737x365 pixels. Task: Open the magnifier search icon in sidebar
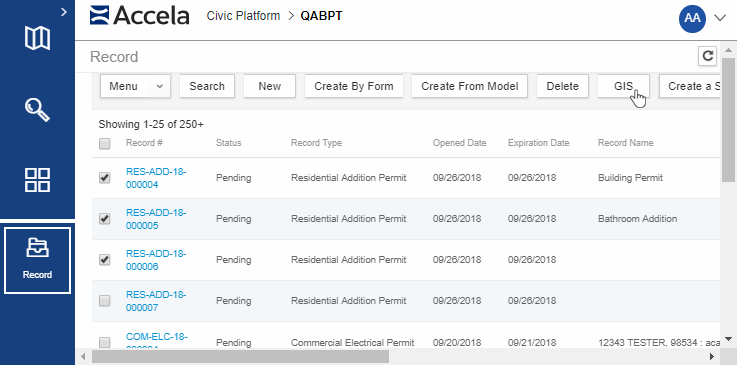(x=37, y=110)
